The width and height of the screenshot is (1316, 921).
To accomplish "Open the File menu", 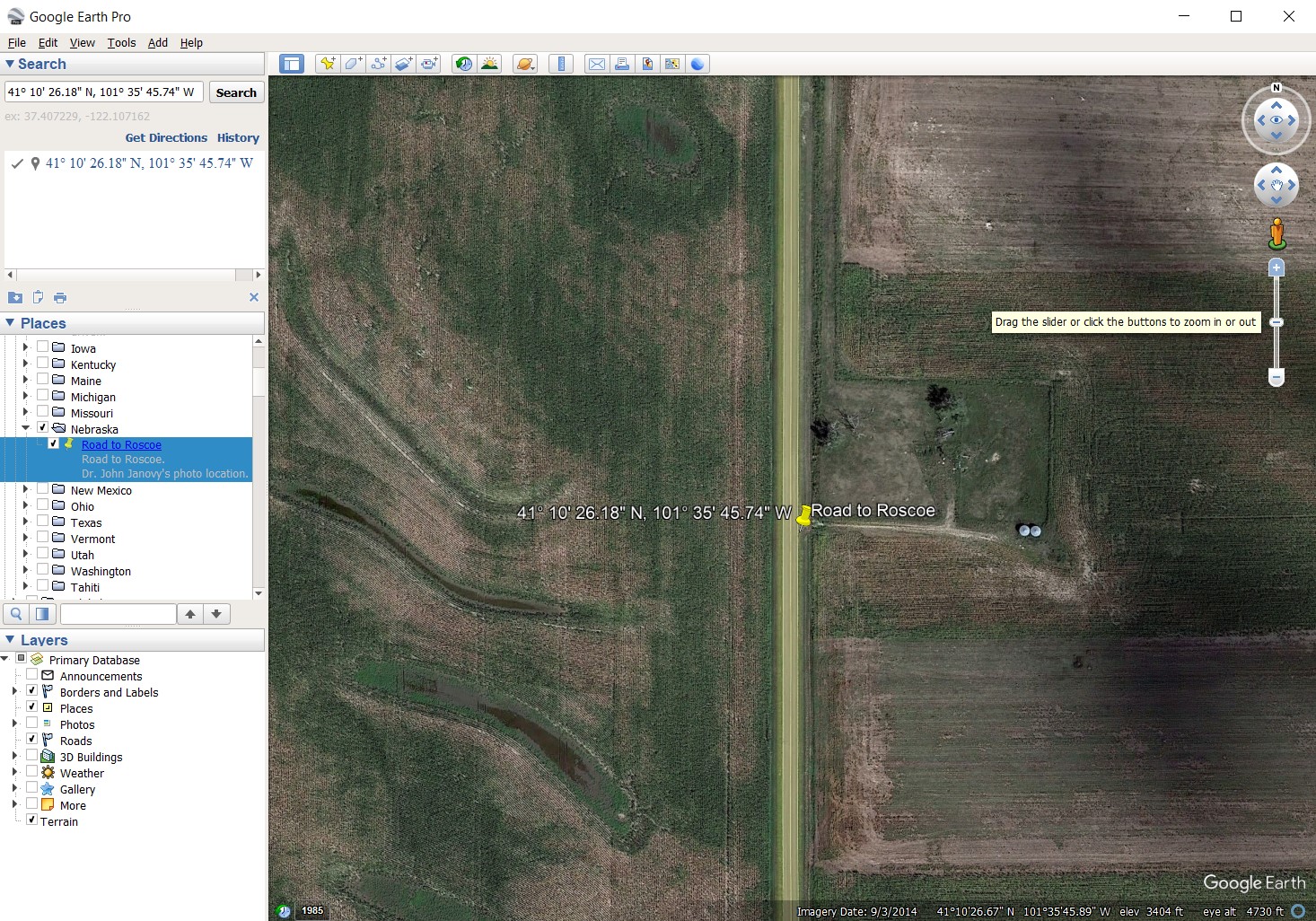I will [17, 42].
